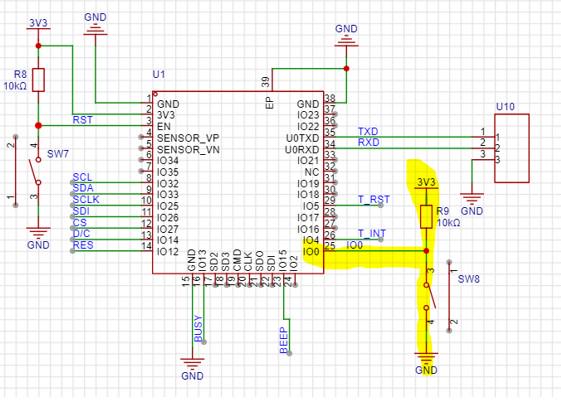Click the NC pin name
561x402 pixels.
point(312,172)
